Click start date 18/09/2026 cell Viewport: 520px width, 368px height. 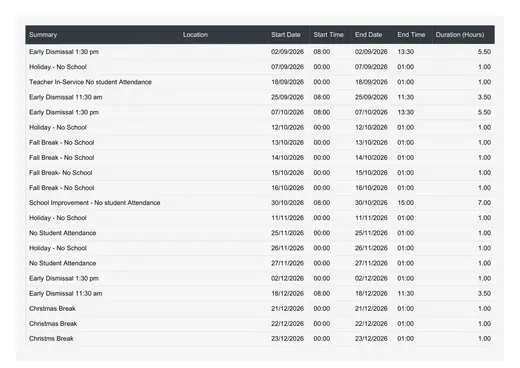click(x=287, y=82)
